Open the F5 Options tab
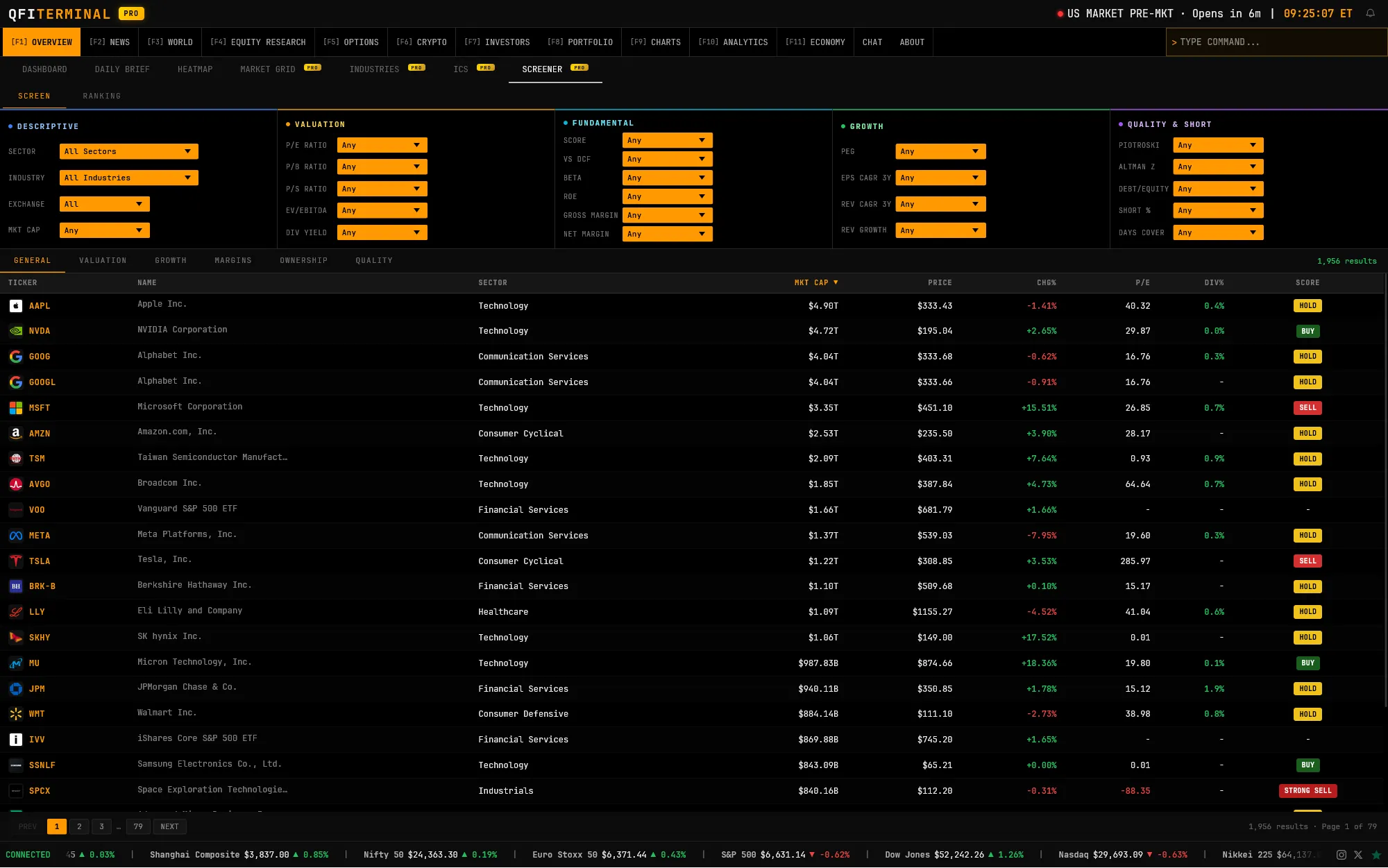1388x868 pixels. (351, 42)
